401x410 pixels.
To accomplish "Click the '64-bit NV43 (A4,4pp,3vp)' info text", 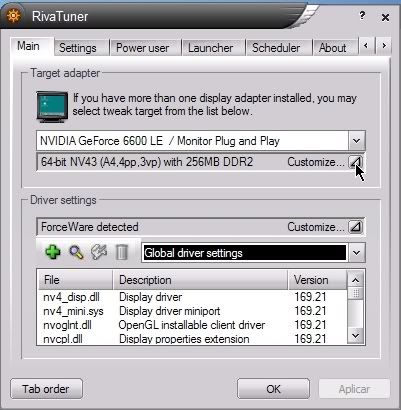I will point(147,162).
